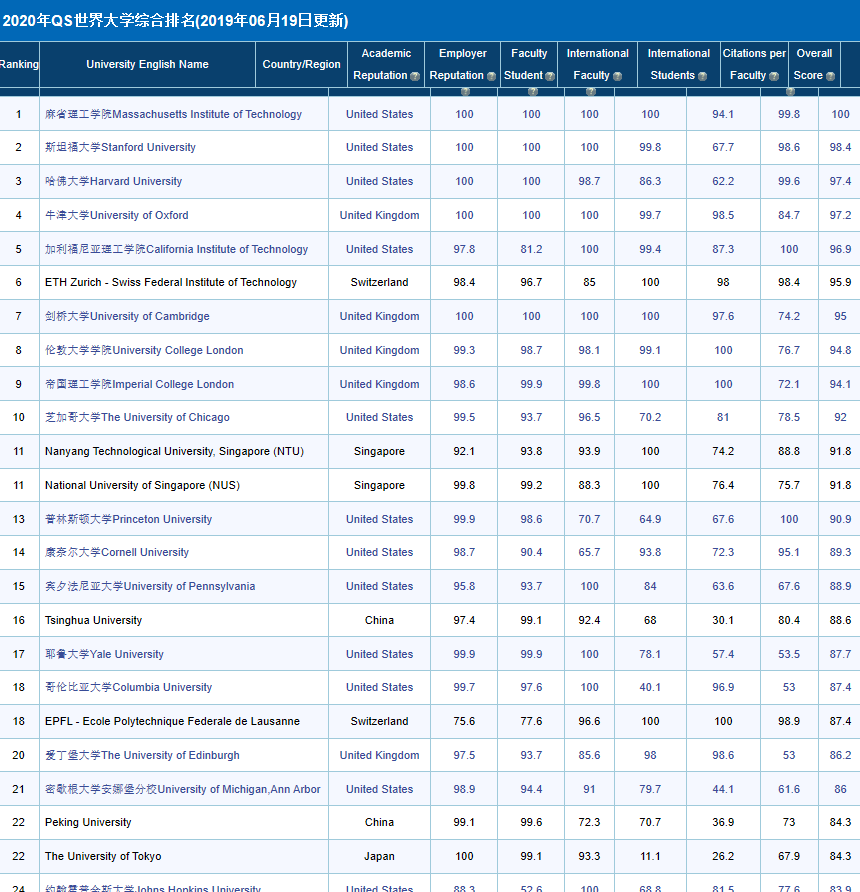Click help icon beside International Faculty
This screenshot has width=860, height=892.
pos(617,76)
